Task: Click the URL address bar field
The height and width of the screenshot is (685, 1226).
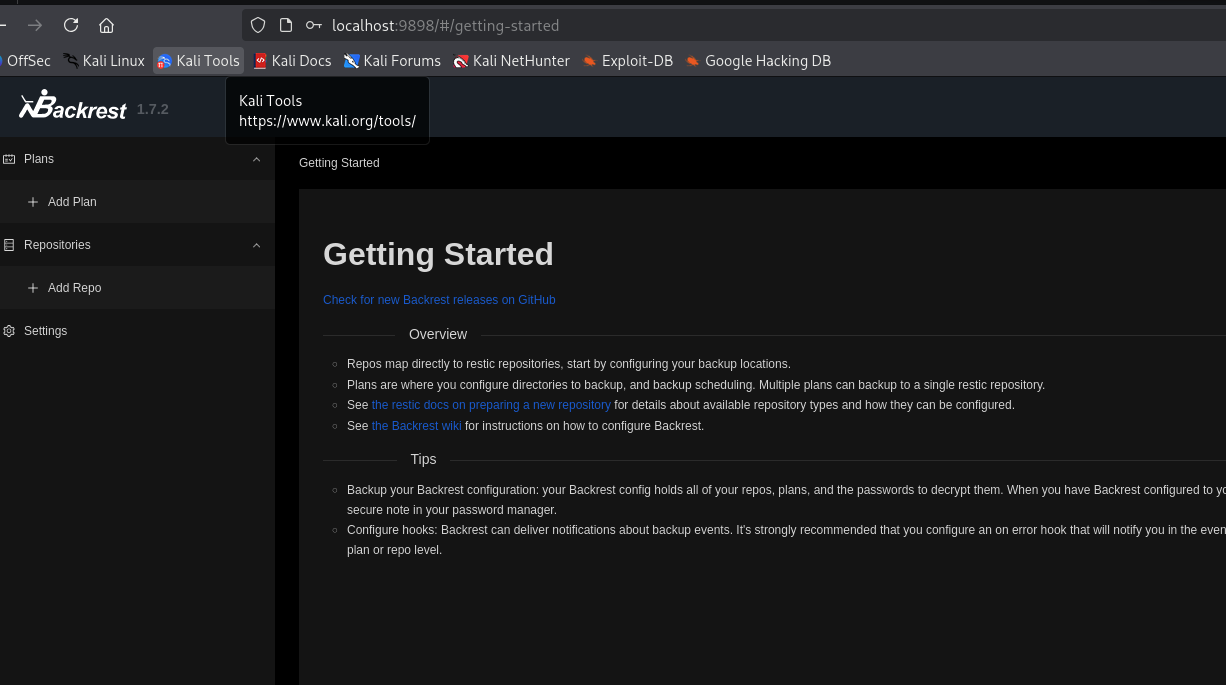Action: pos(700,25)
